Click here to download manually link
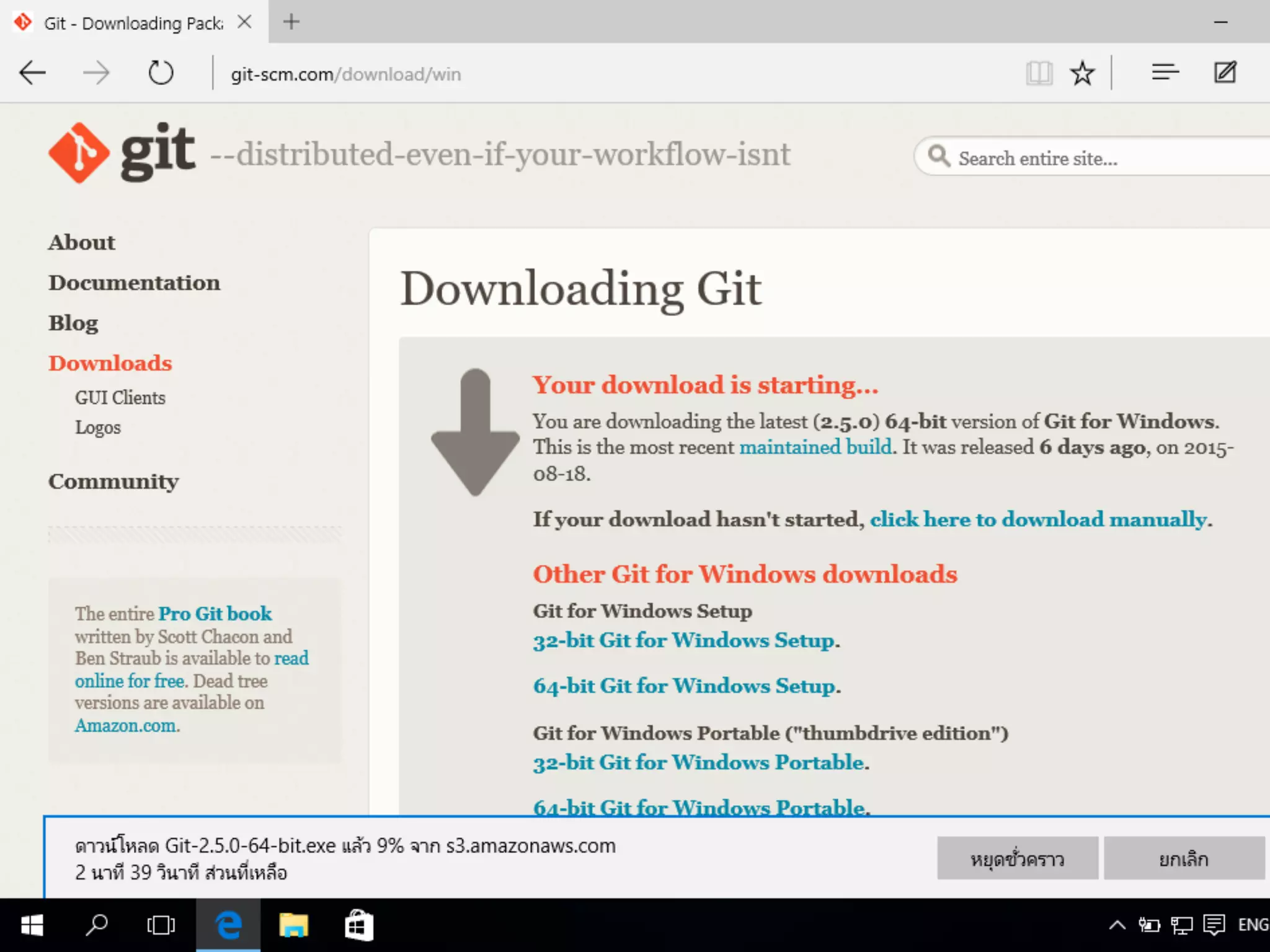The width and height of the screenshot is (1270, 952). pyautogui.click(x=1040, y=519)
